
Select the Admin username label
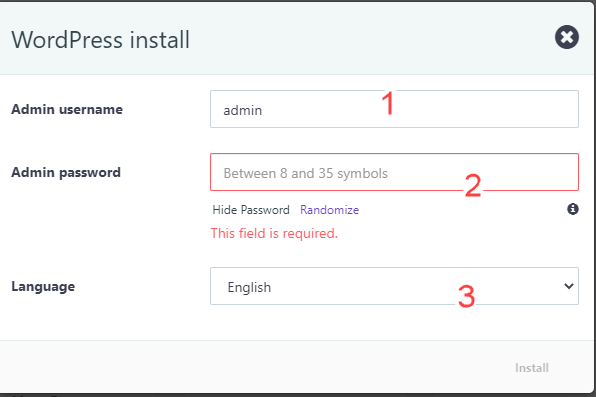pyautogui.click(x=67, y=110)
